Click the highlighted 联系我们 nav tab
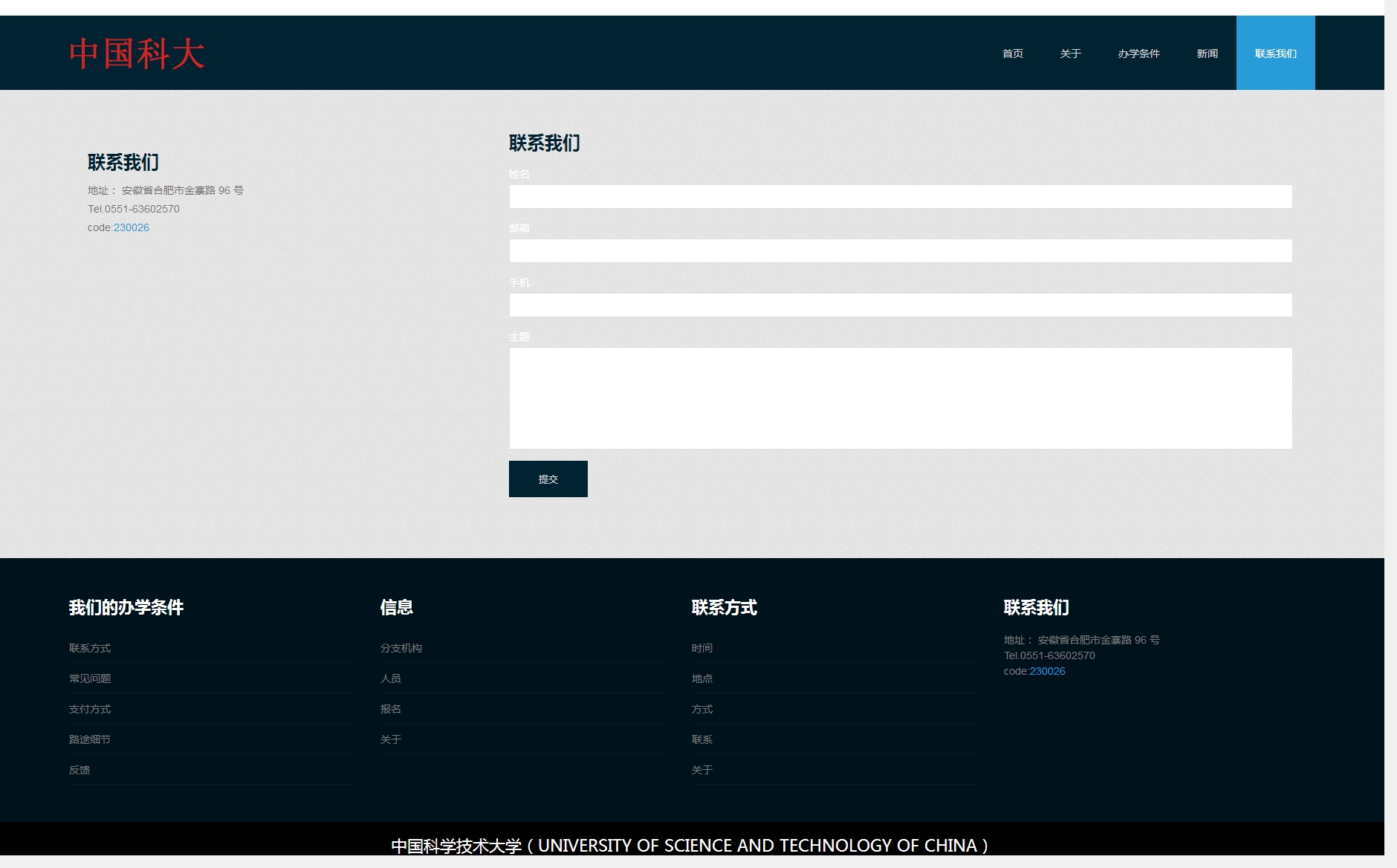The width and height of the screenshot is (1397, 868). click(x=1275, y=54)
